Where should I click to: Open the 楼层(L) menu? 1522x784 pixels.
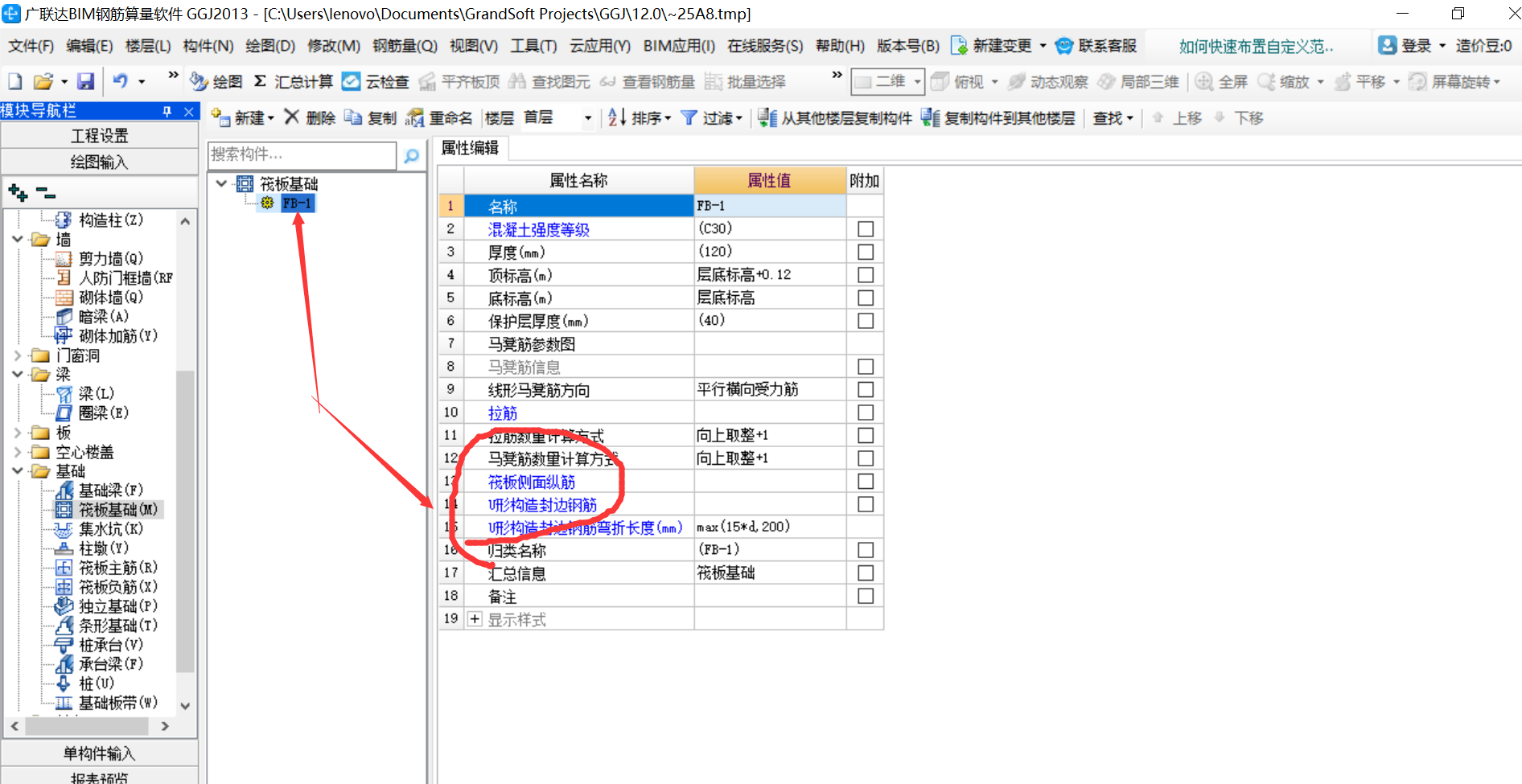click(x=148, y=46)
